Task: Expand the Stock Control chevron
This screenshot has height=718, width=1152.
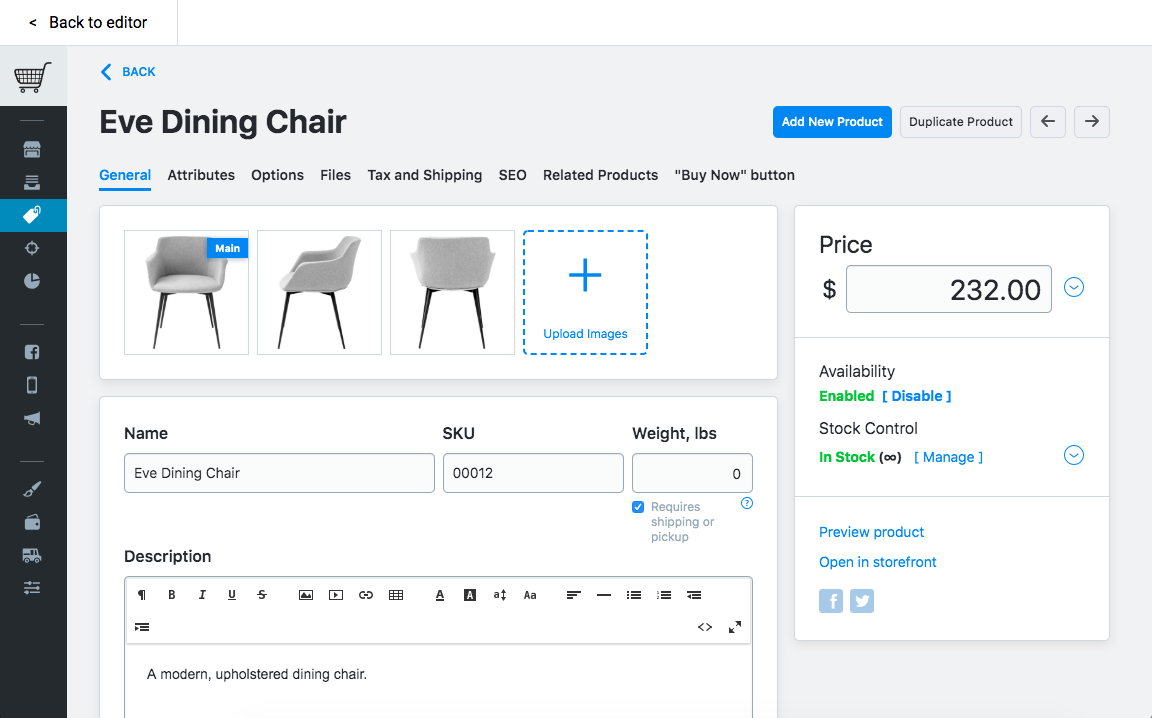Action: click(x=1074, y=455)
